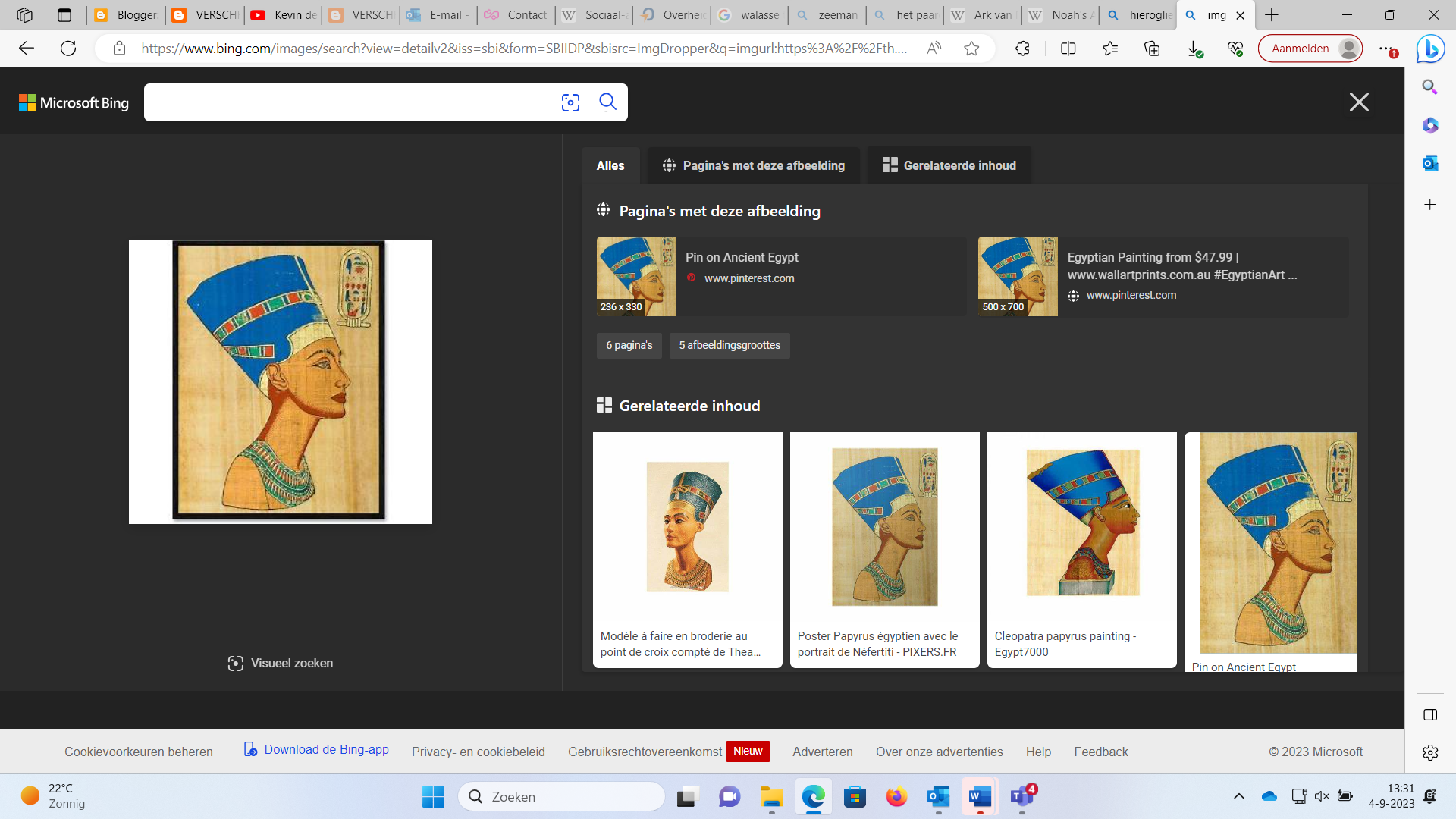Click the main Nefertiti papyrus image
This screenshot has height=819, width=1456.
click(281, 381)
